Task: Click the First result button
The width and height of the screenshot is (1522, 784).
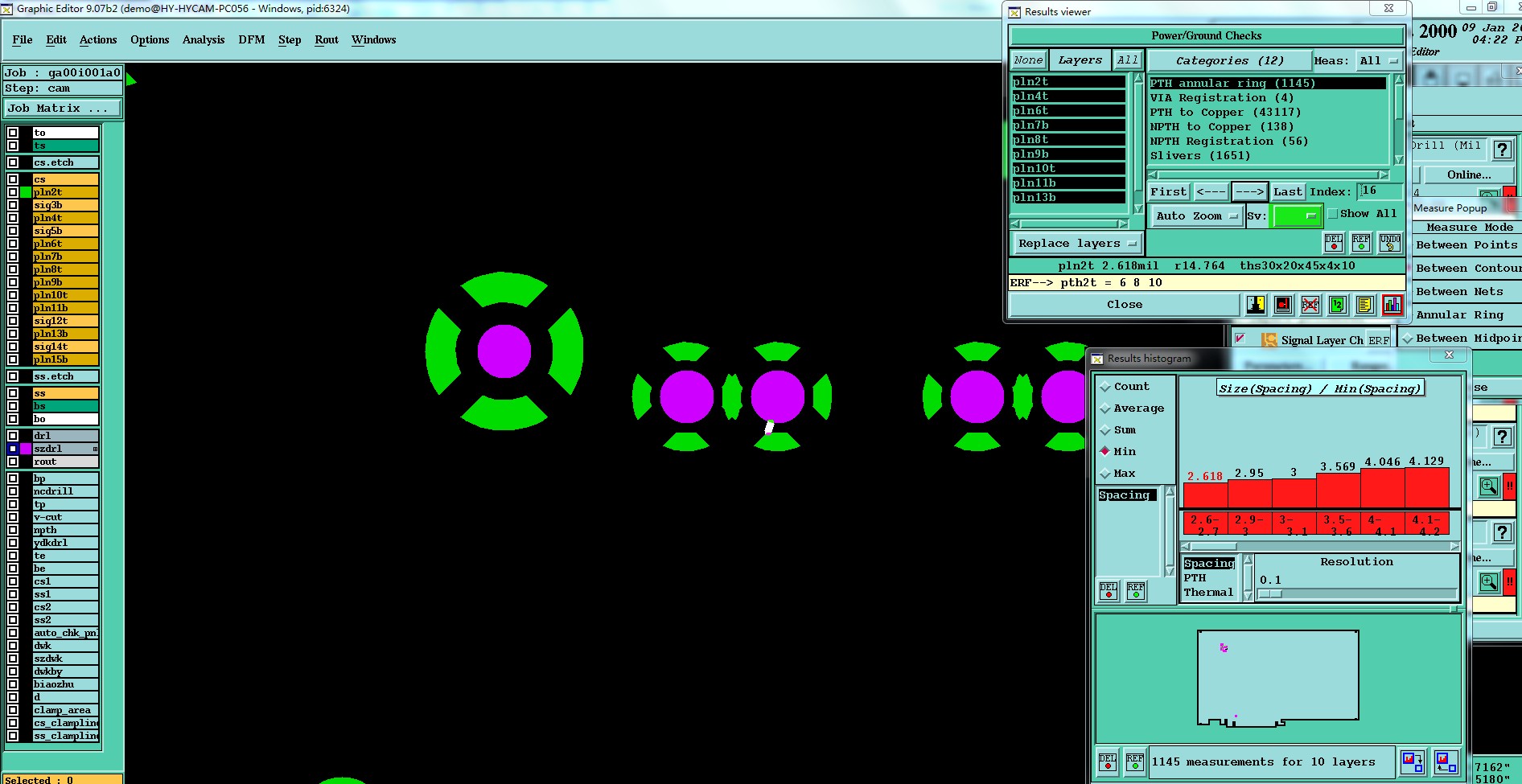Action: (1169, 191)
